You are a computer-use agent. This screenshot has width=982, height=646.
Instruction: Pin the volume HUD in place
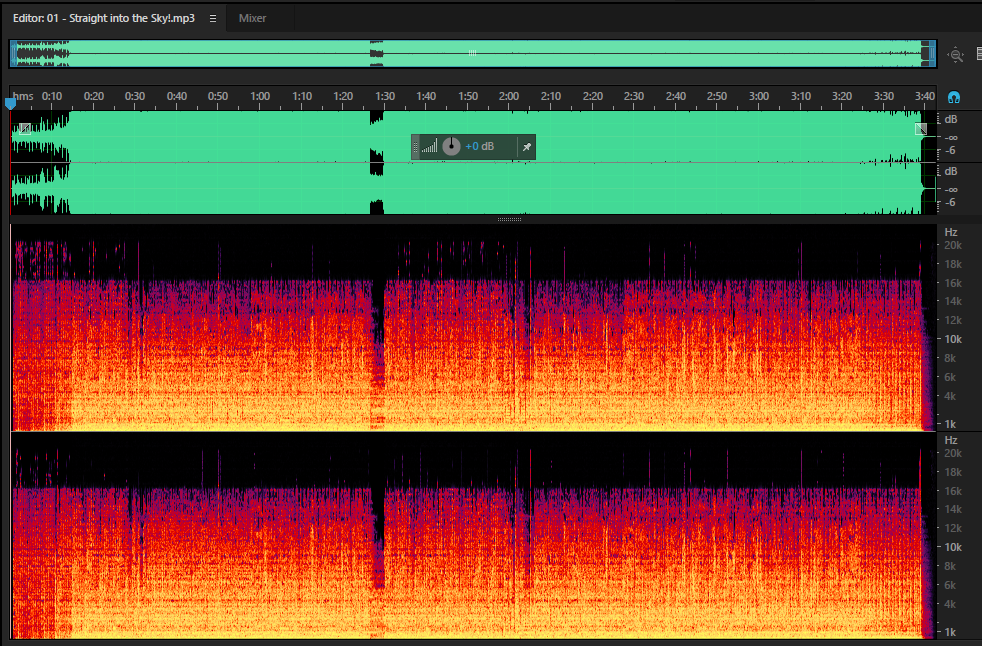click(527, 147)
